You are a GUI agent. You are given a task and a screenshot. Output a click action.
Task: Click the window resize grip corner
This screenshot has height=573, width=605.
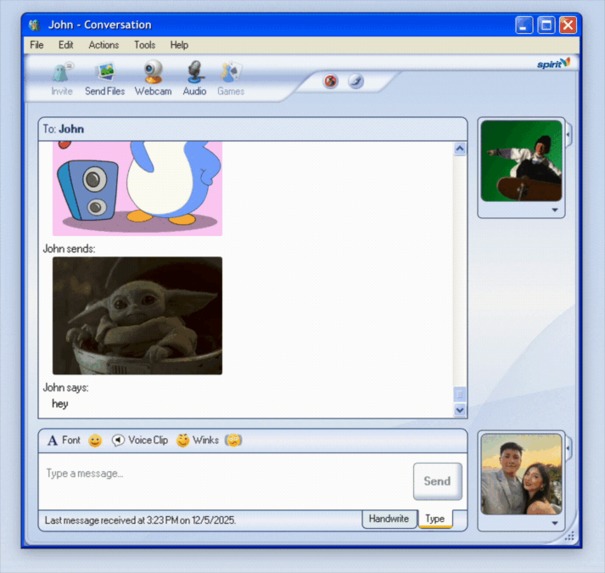[x=570, y=536]
